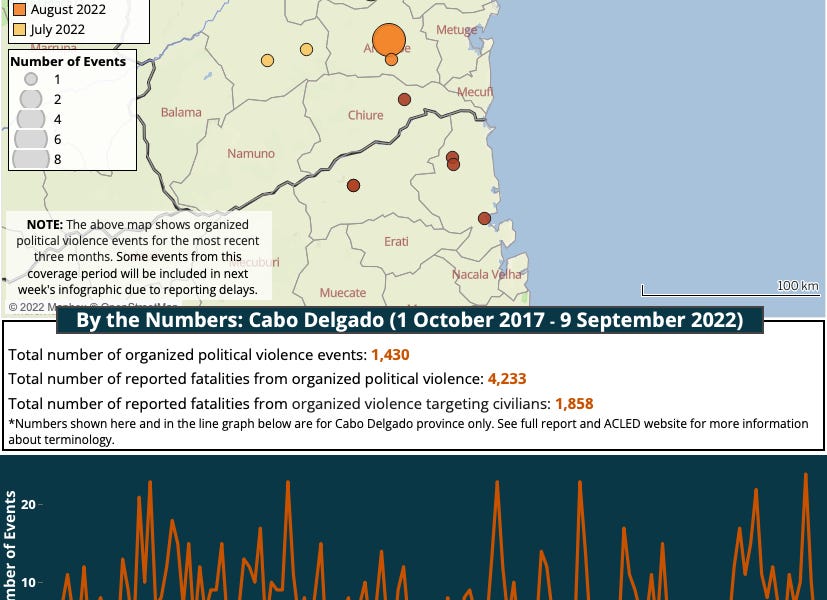
Task: Click the yellow marker left of the large orange circle
Action: point(306,49)
